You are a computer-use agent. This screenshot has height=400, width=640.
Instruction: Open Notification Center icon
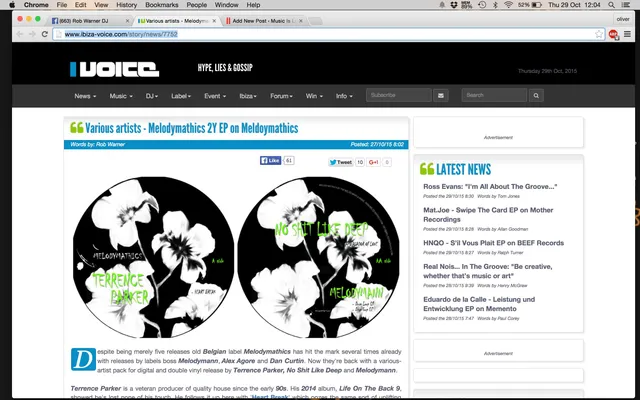(625, 5)
